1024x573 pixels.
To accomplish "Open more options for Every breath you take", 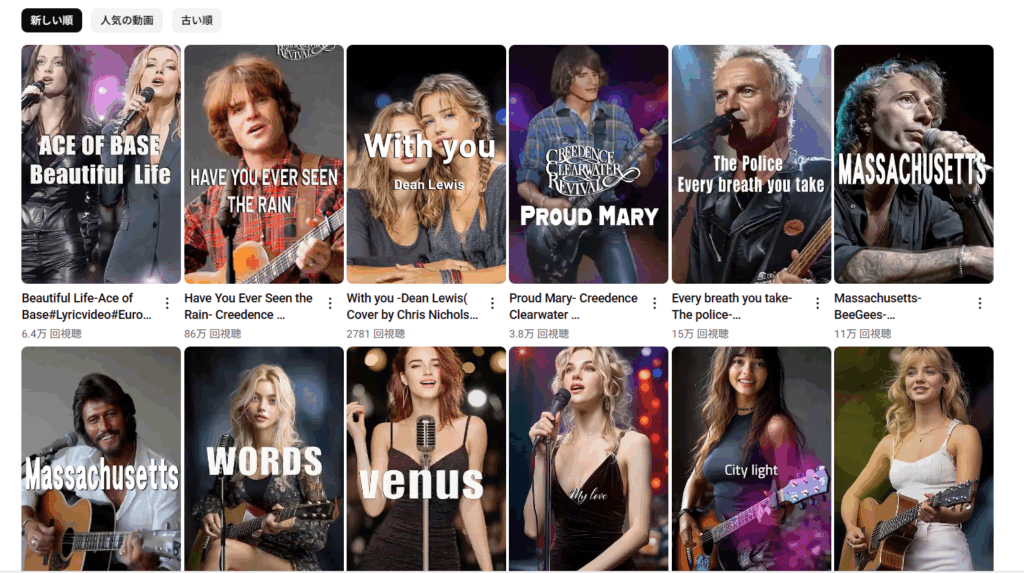I will [817, 303].
